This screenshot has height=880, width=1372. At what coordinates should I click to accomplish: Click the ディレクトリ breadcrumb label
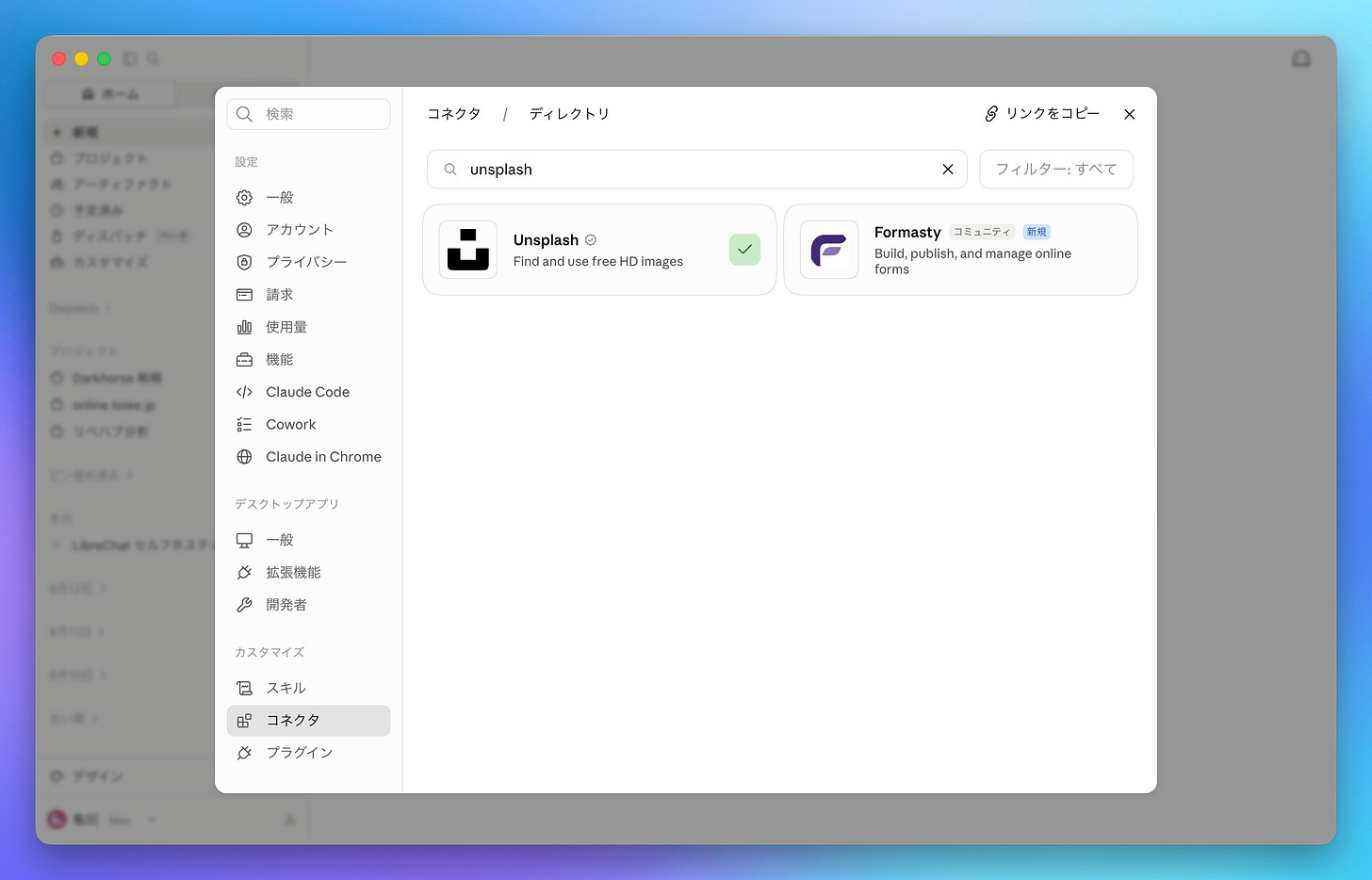569,114
